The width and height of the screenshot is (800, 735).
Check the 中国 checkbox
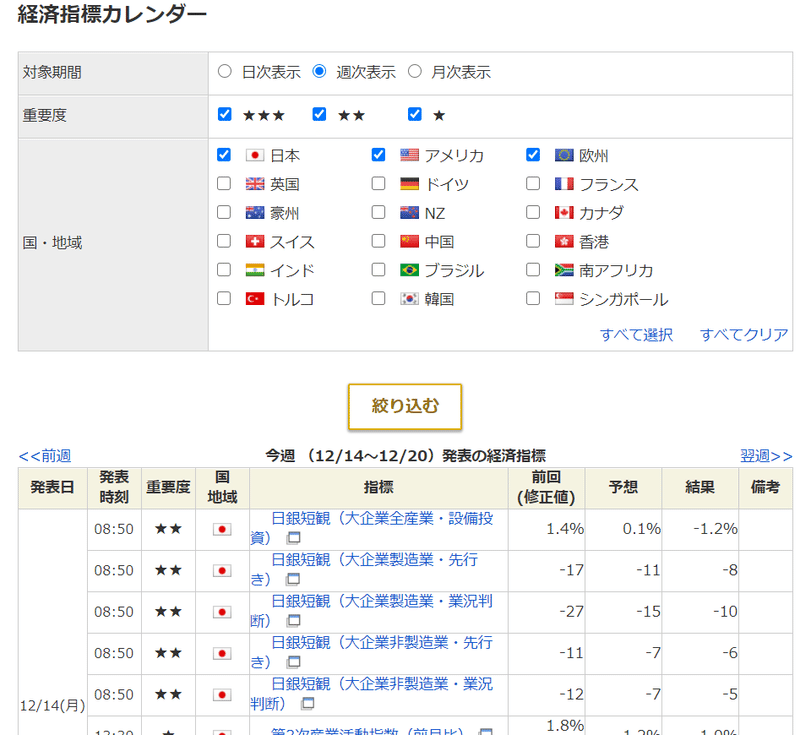379,241
